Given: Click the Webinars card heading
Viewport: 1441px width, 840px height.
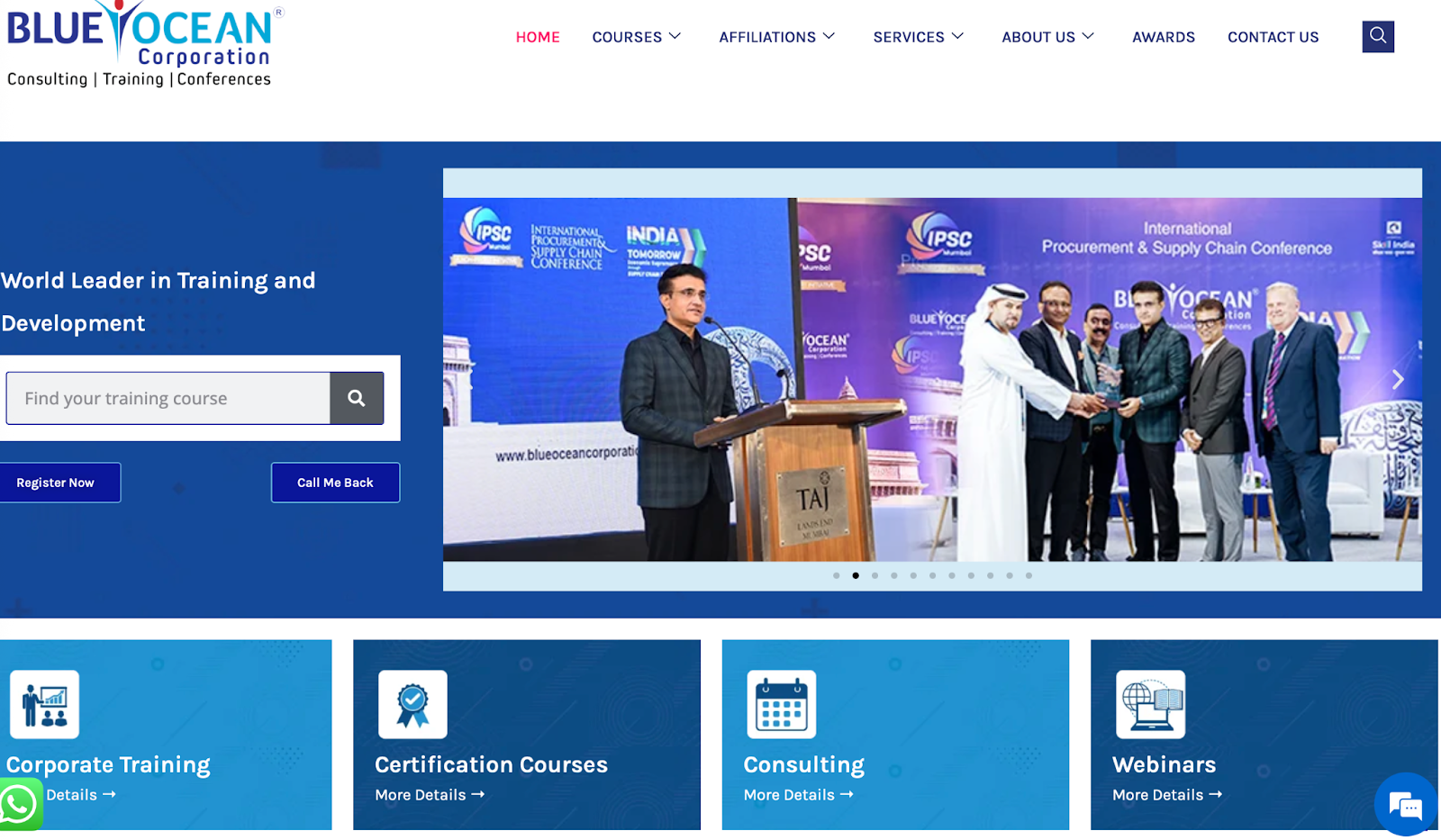Looking at the screenshot, I should tap(1164, 764).
